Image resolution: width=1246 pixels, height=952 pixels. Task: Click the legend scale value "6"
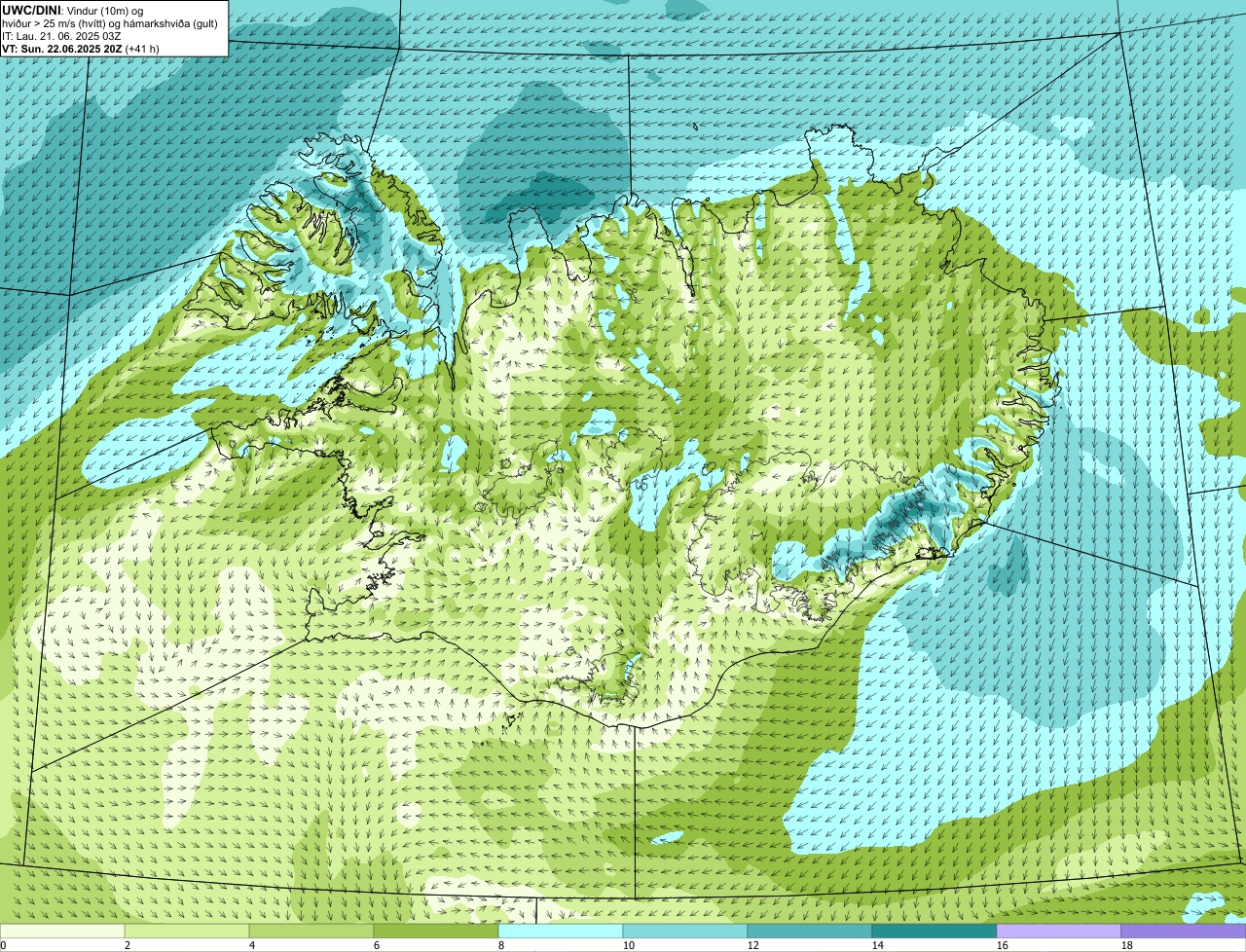[x=377, y=945]
